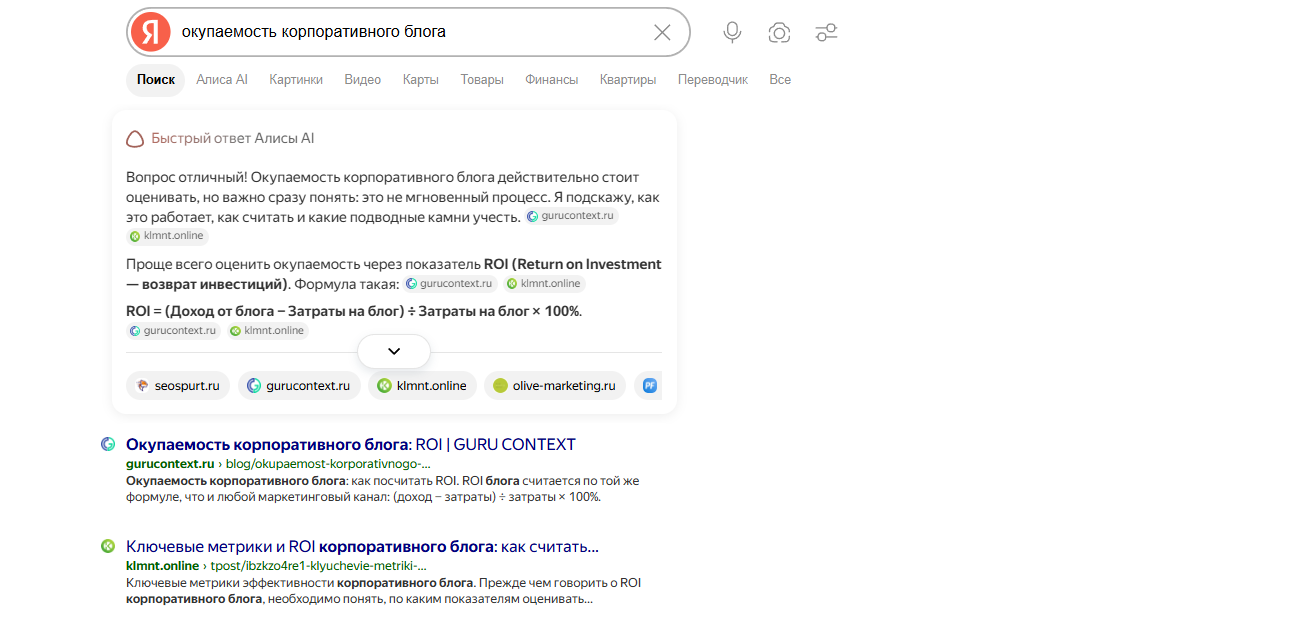Open the Переводчик tab
Image resolution: width=1311 pixels, height=623 pixels.
[713, 80]
